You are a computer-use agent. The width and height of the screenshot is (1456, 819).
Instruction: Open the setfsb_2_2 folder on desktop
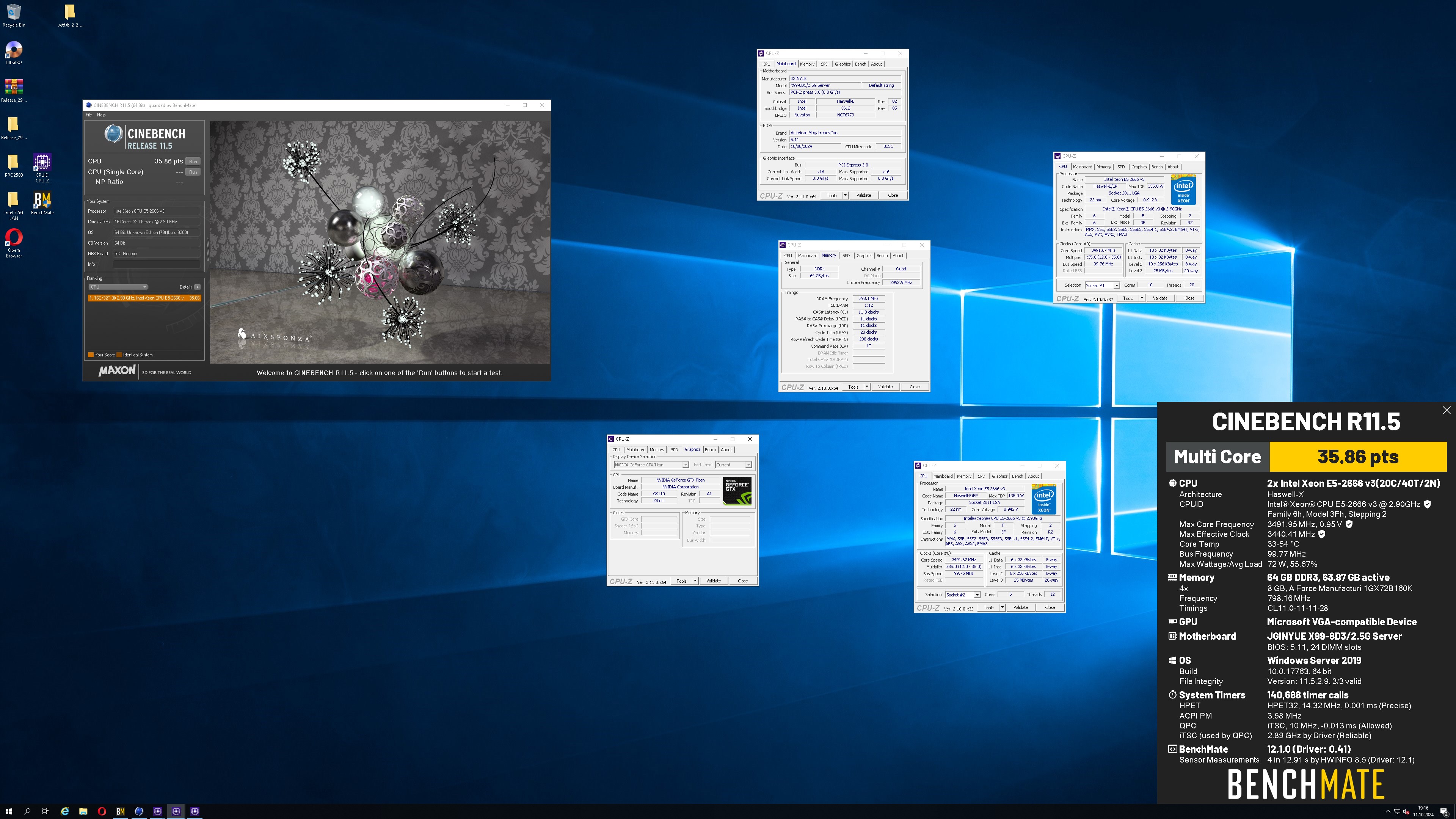click(x=70, y=15)
